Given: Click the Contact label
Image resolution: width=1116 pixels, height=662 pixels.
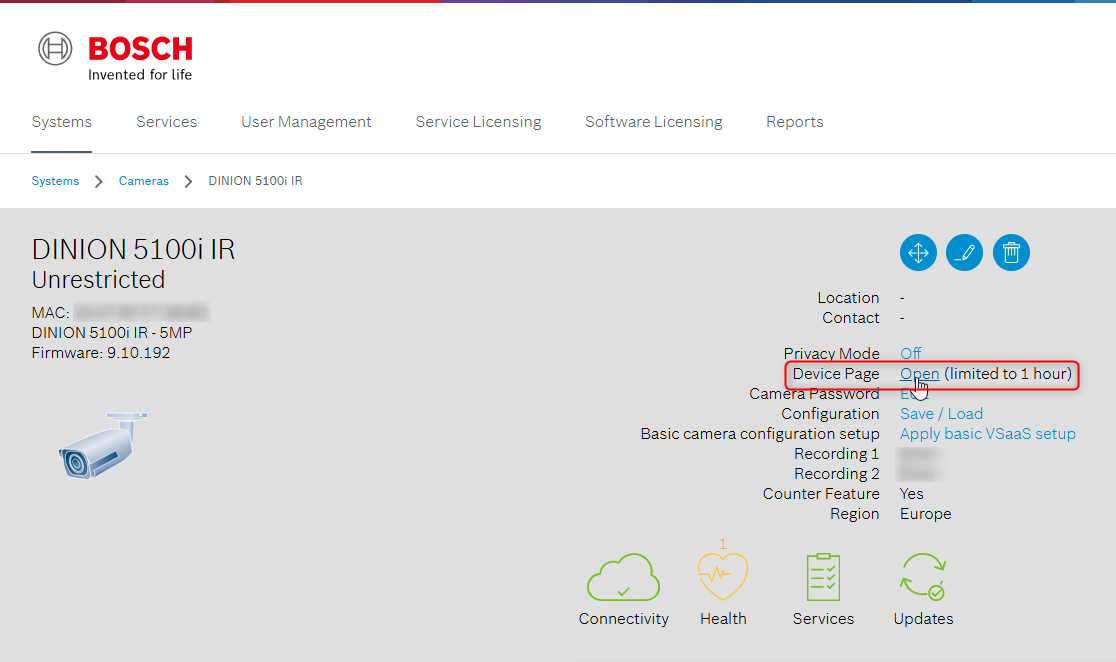Looking at the screenshot, I should coord(851,317).
